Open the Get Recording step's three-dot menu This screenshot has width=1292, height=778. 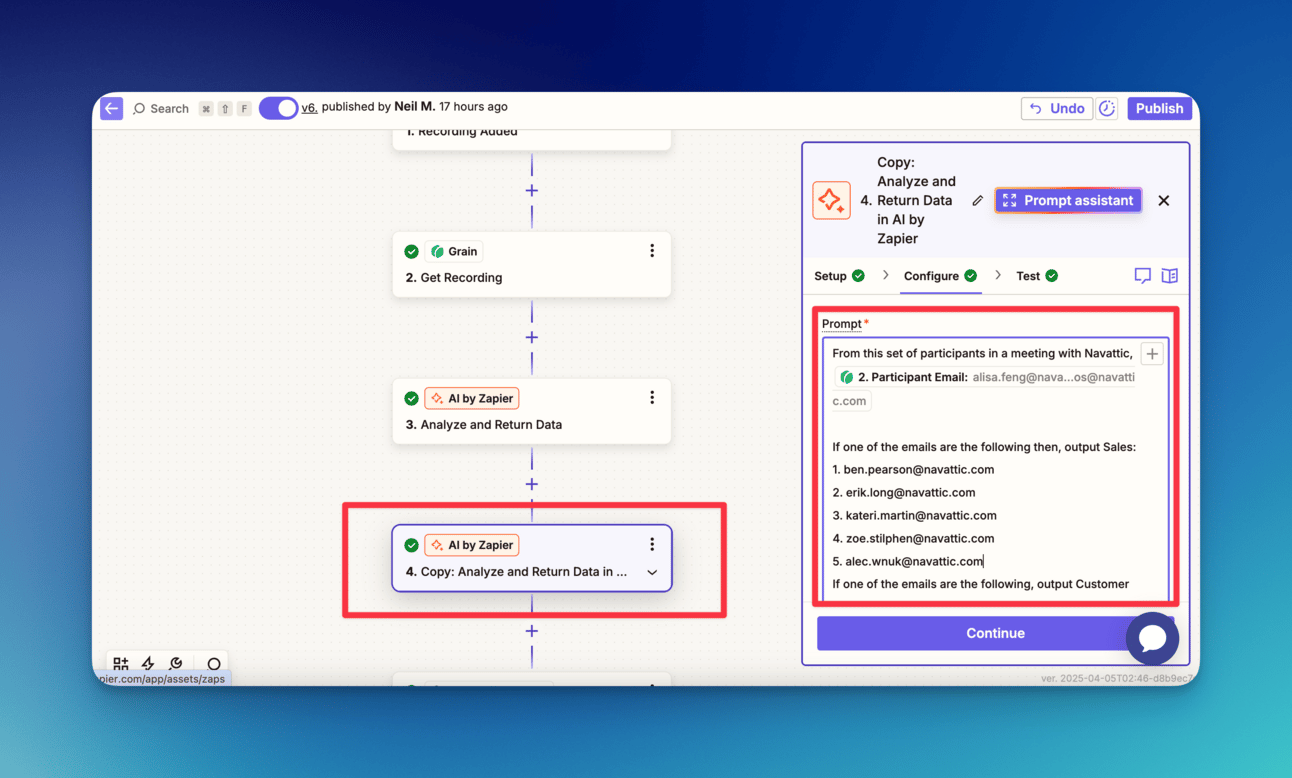[652, 251]
